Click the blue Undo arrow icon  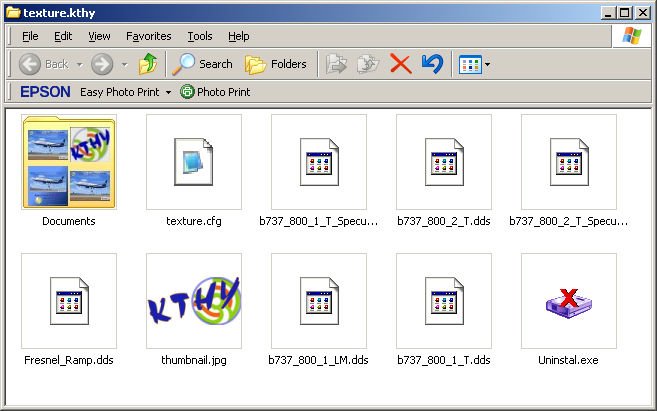(432, 64)
